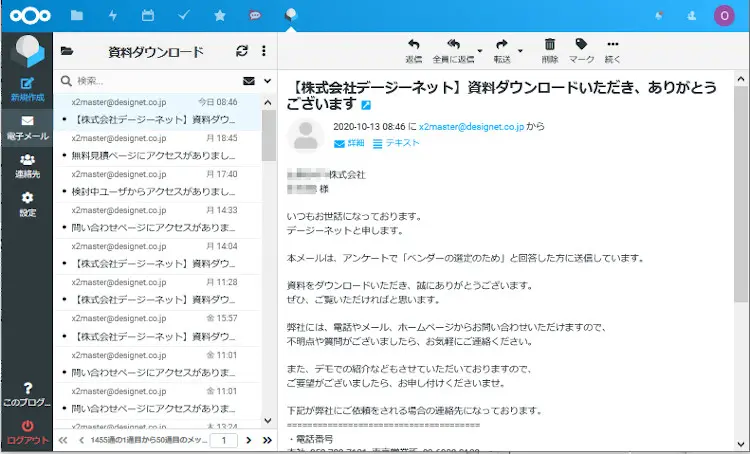Refresh the mail list
The image size is (750, 454).
click(x=242, y=51)
